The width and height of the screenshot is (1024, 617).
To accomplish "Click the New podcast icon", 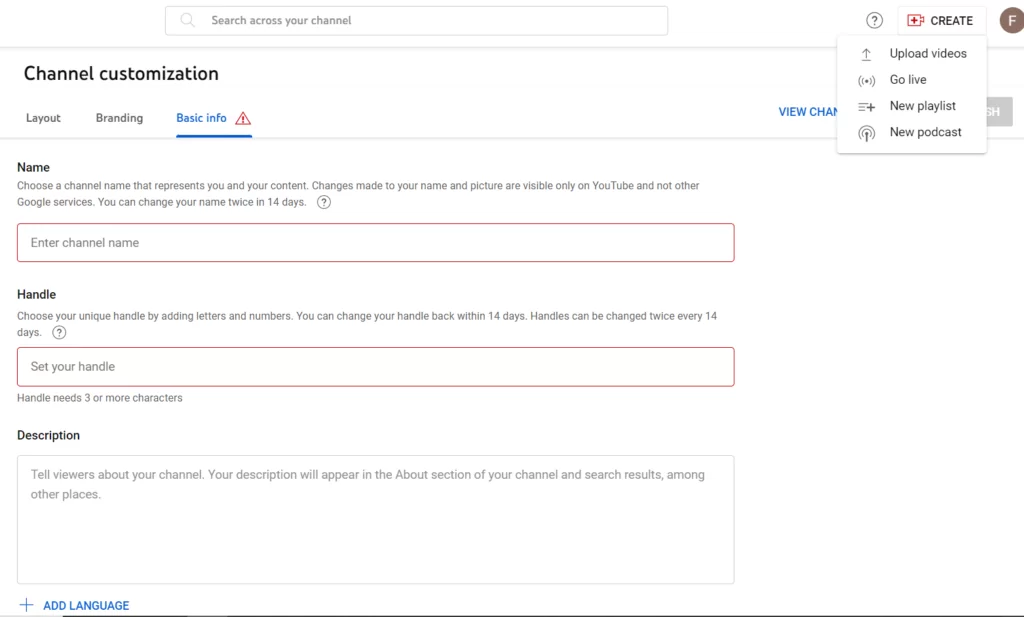I will click(x=866, y=133).
